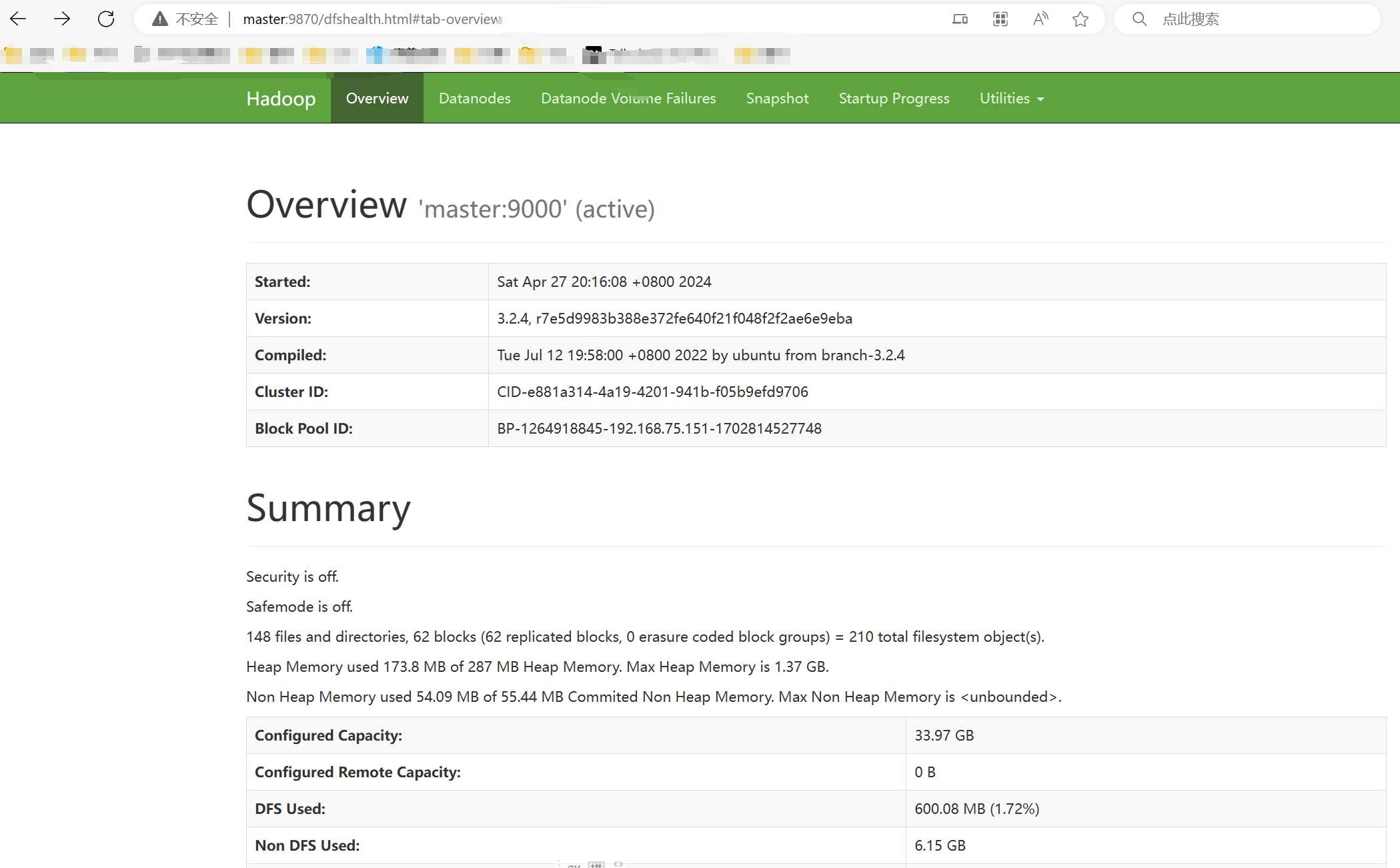Click the QR/apps grid icon in address bar

tap(1000, 19)
